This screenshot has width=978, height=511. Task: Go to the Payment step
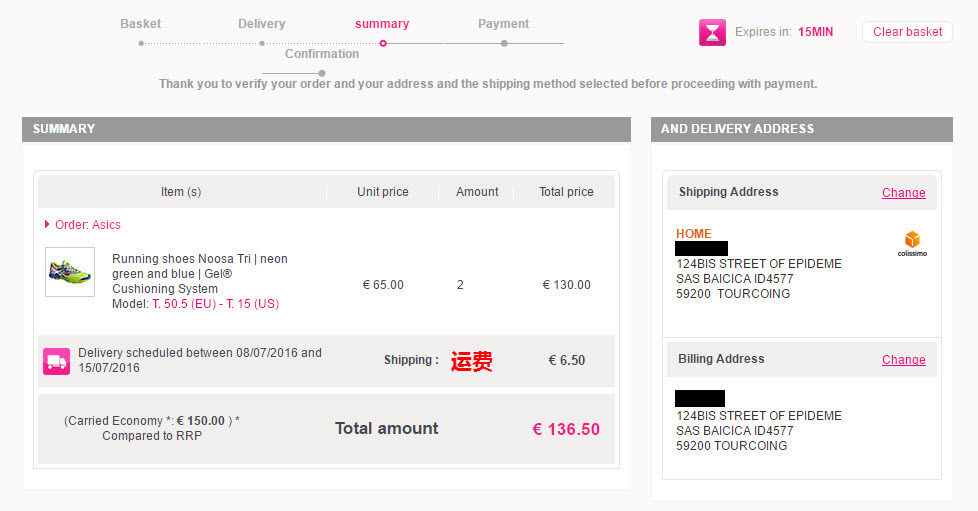(503, 24)
